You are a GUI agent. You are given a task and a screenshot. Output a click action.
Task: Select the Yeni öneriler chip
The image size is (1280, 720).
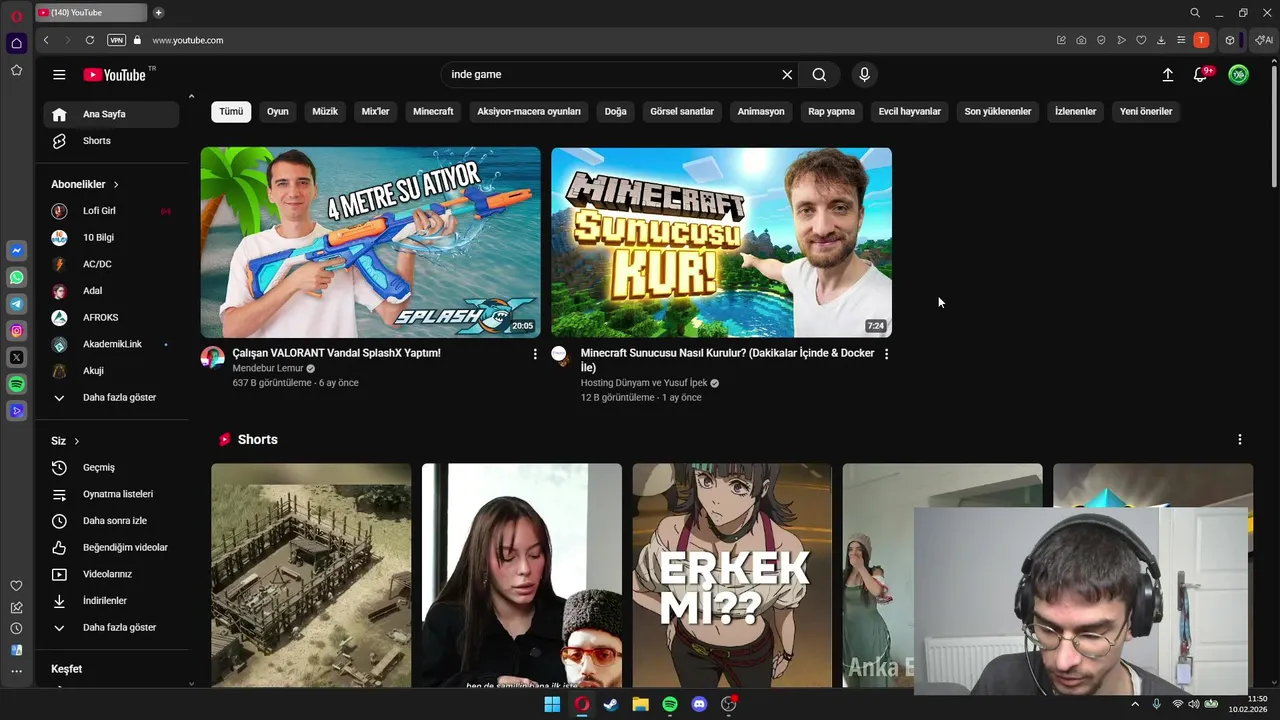coord(1146,112)
